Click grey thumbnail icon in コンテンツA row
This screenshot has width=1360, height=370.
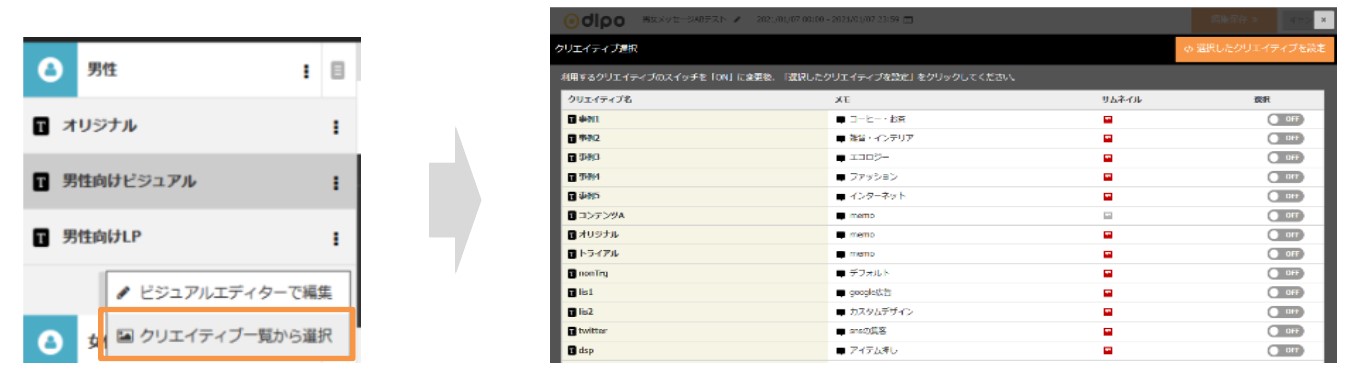click(x=1107, y=215)
